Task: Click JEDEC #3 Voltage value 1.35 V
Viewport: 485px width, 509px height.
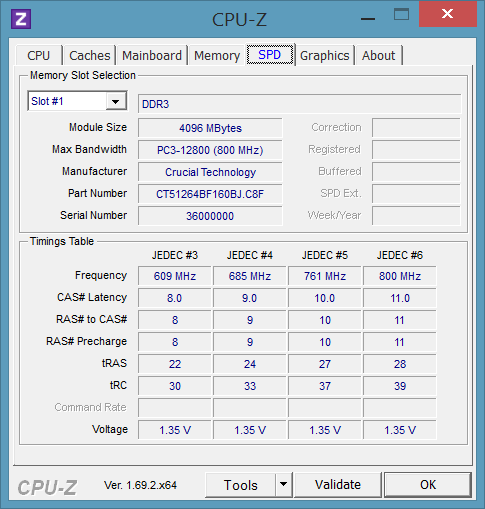Action: (175, 430)
